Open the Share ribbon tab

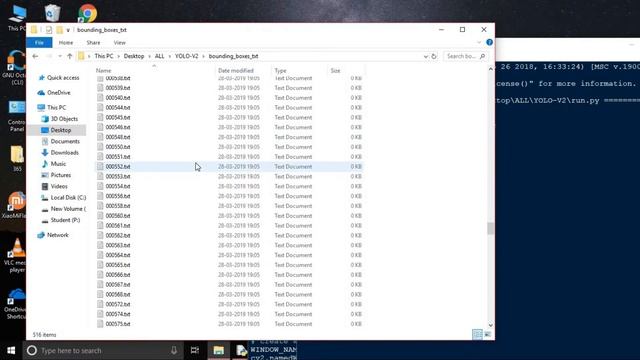[93, 42]
